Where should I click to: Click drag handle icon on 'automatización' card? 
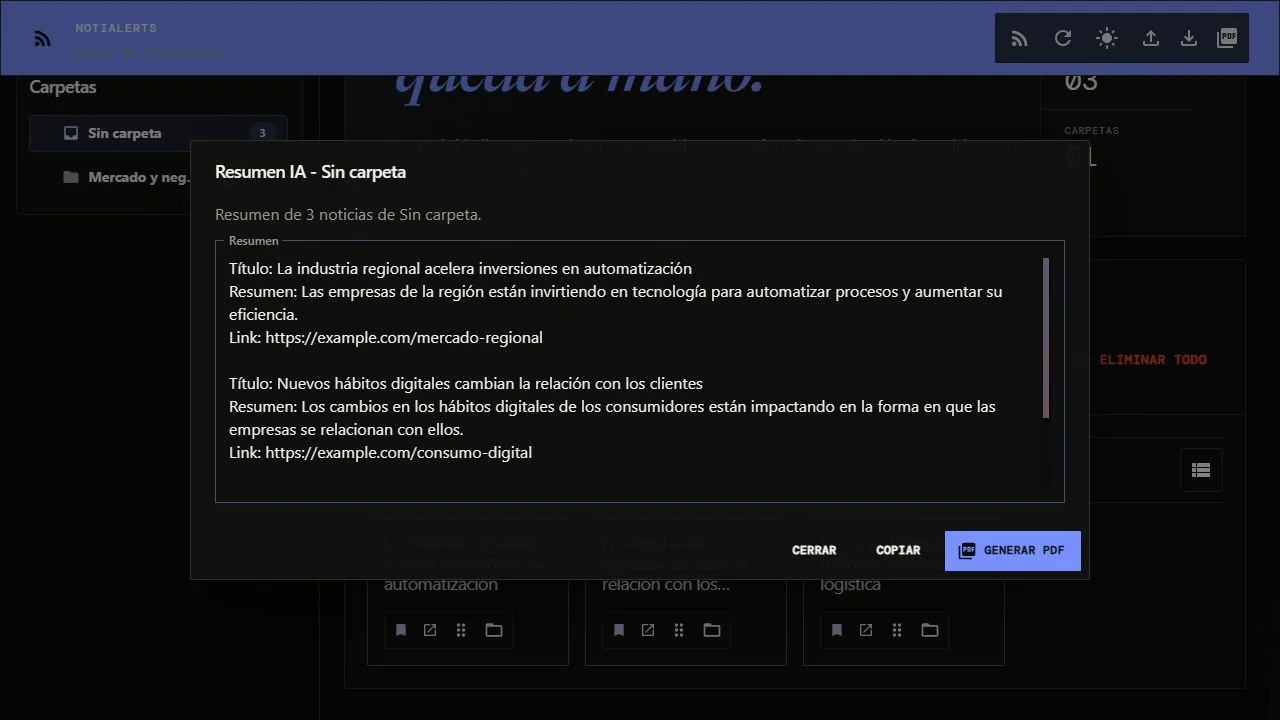[x=461, y=630]
